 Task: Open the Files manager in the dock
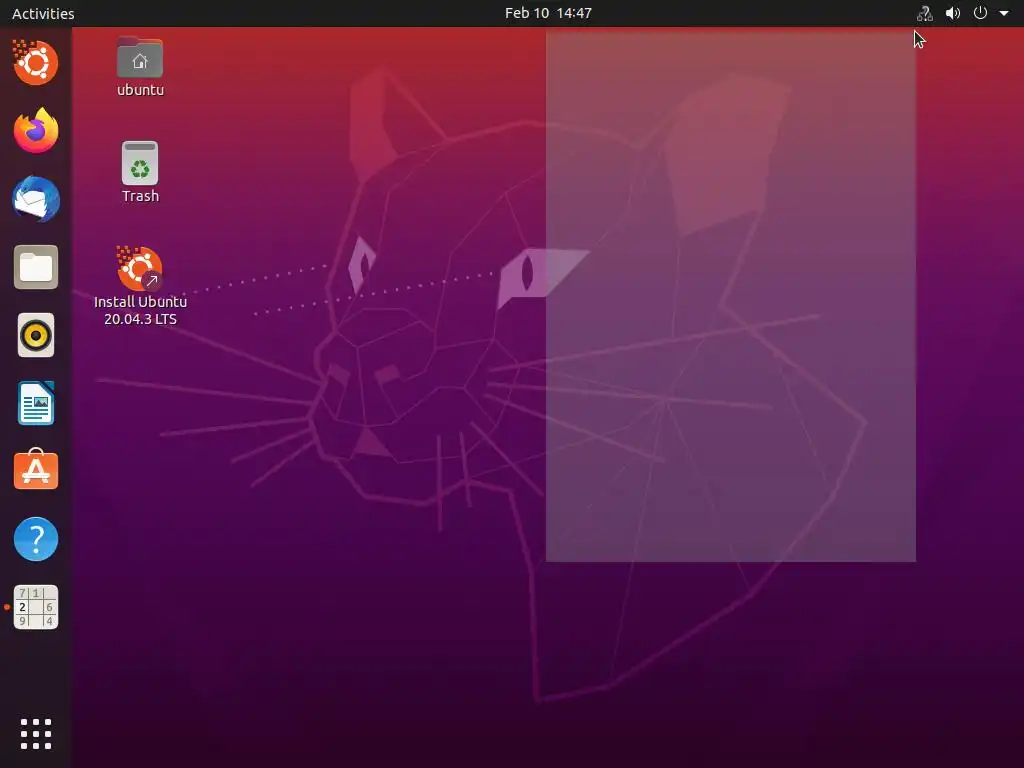coord(35,267)
